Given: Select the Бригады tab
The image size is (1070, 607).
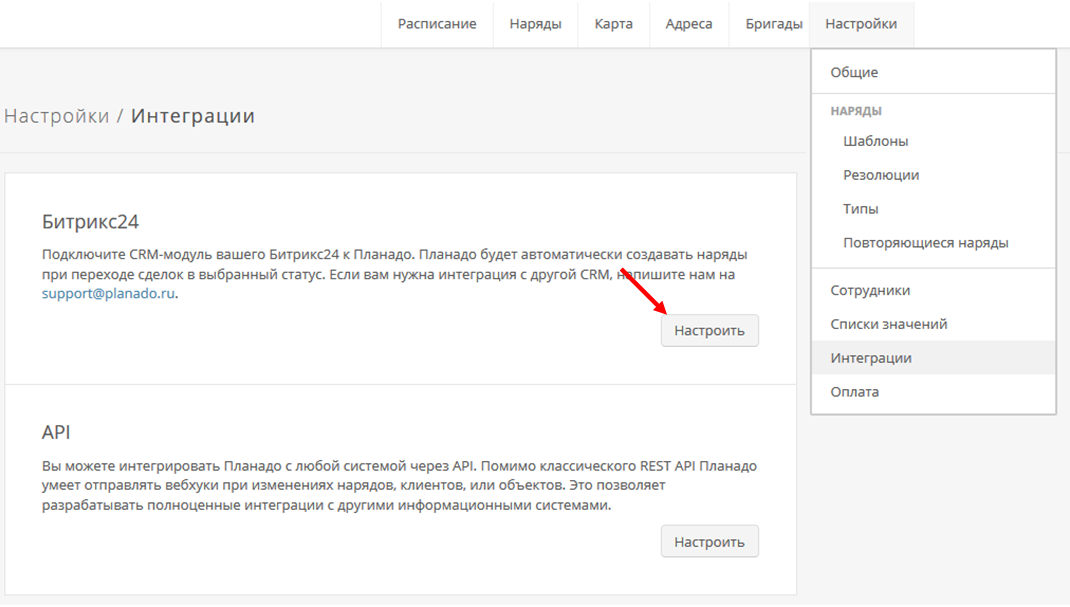Looking at the screenshot, I should tap(774, 24).
